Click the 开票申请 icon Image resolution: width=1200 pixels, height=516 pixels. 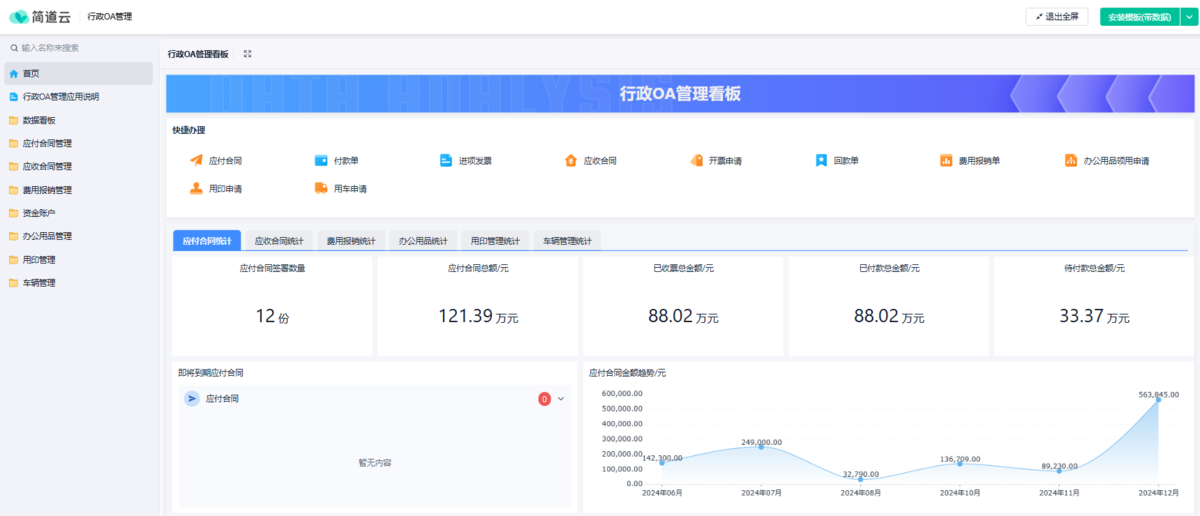(696, 160)
